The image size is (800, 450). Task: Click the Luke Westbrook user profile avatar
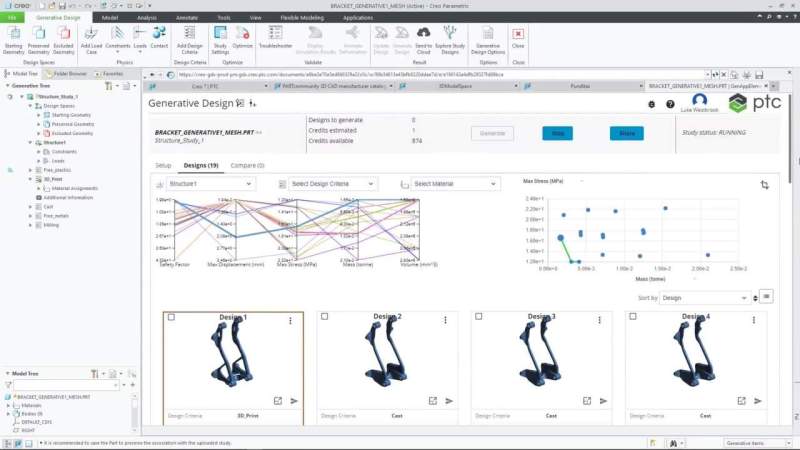pos(699,100)
